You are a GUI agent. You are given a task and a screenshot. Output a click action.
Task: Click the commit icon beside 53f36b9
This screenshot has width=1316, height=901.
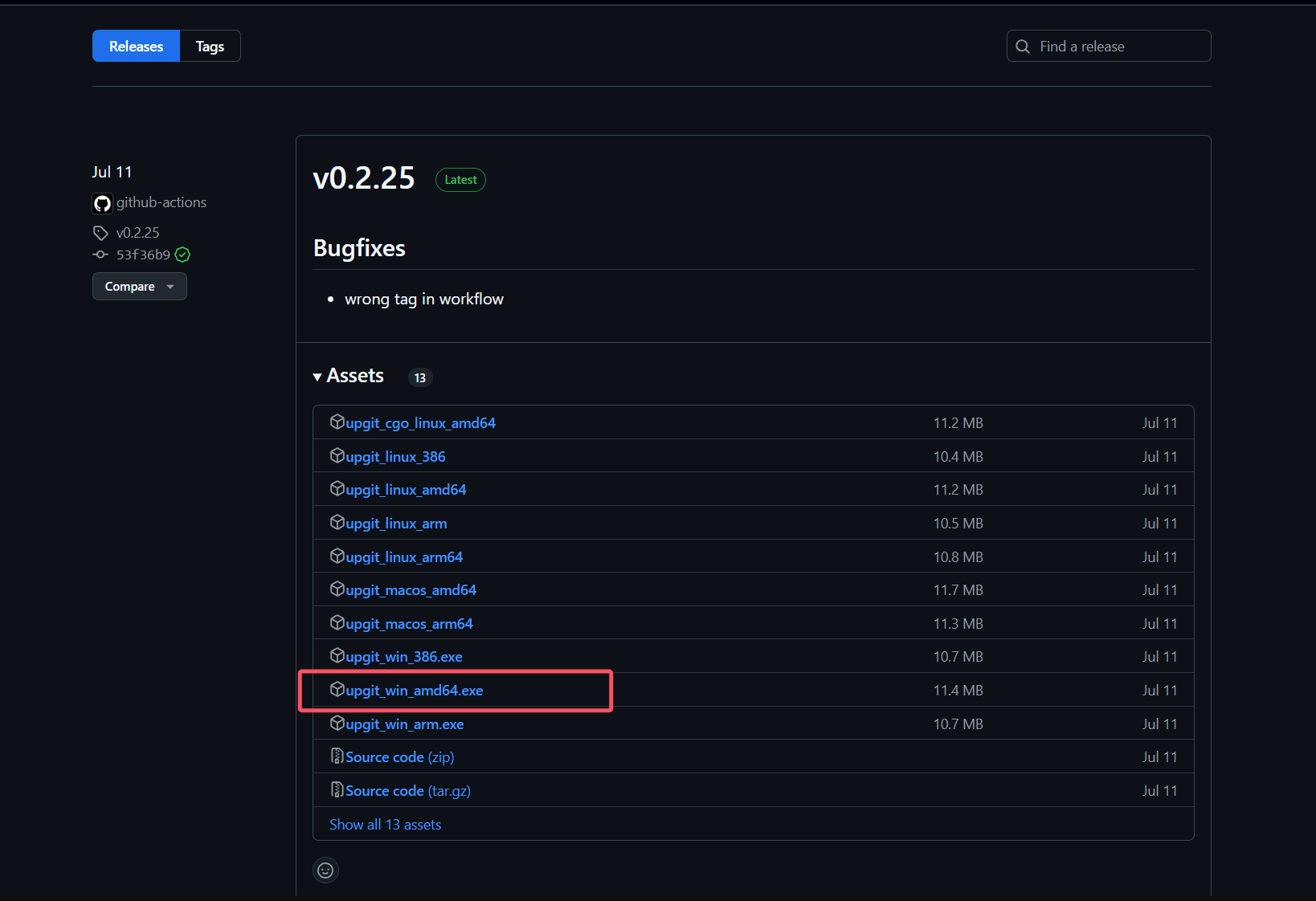coord(100,255)
